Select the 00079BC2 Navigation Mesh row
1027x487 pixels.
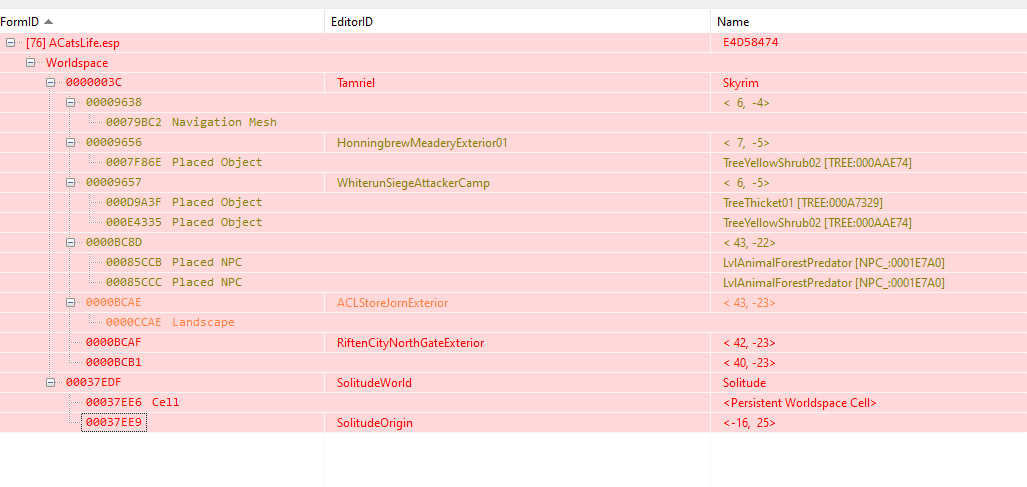514,122
